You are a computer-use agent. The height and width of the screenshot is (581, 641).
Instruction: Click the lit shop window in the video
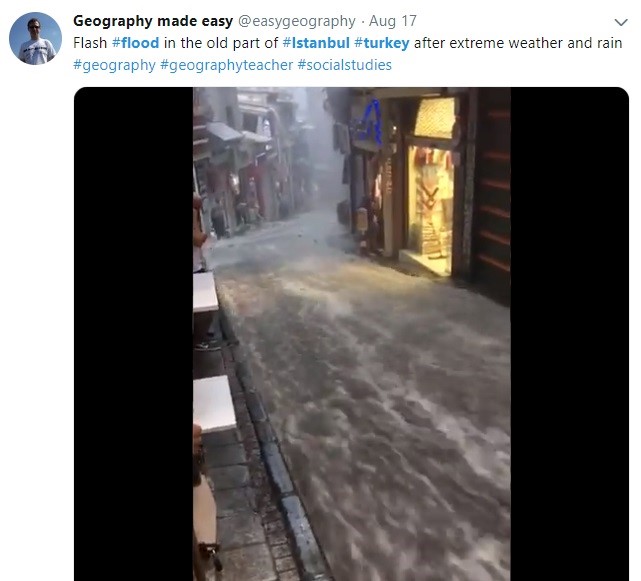coord(430,204)
